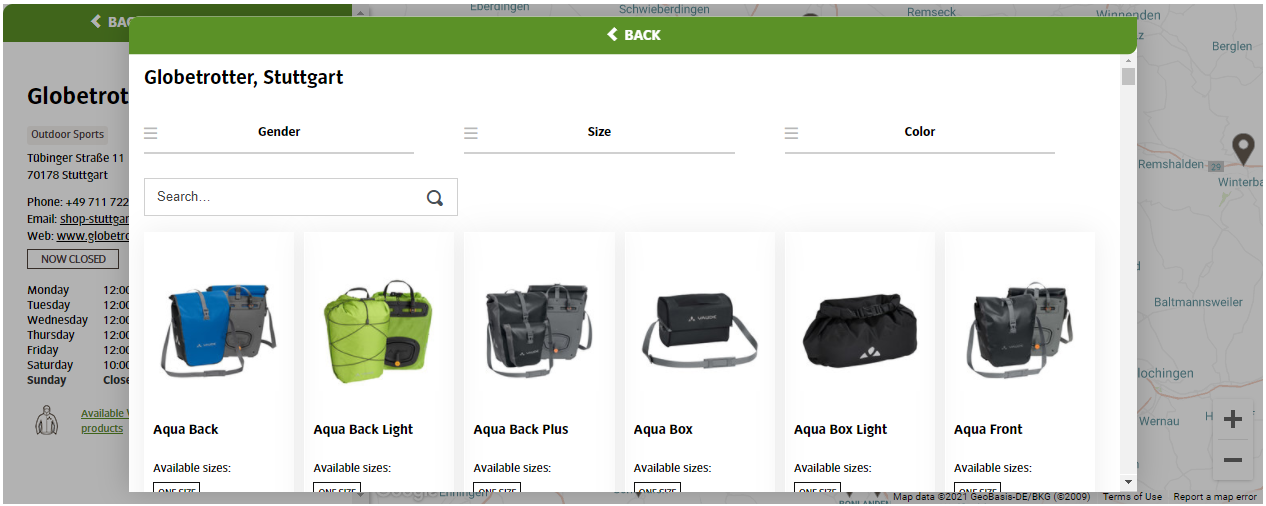1266x506 pixels.
Task: Click the map location pin near Remshalden
Action: 1244,150
